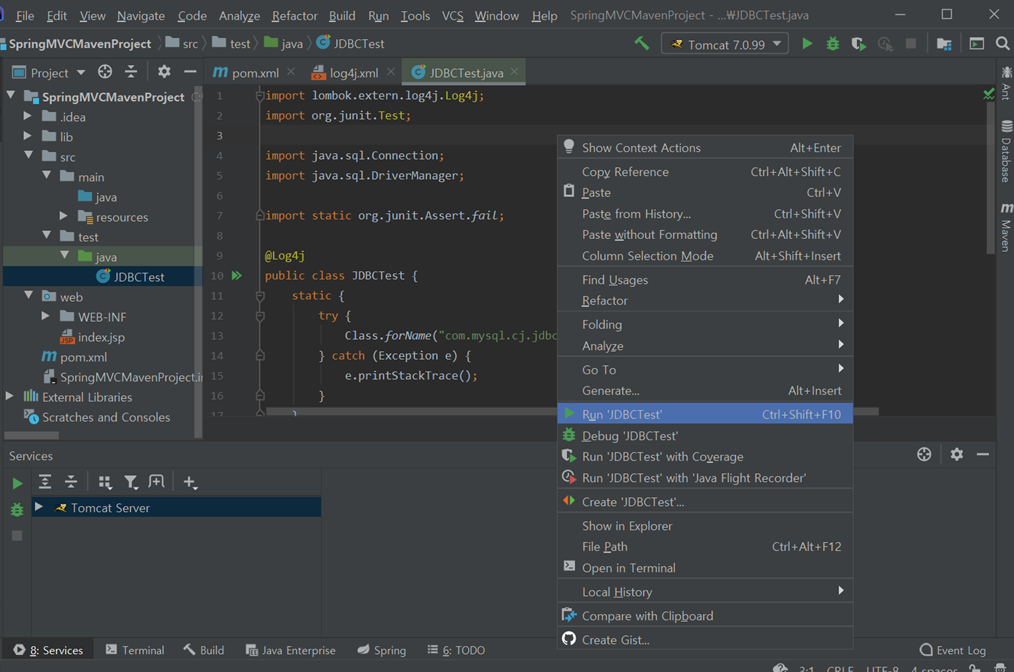1014x672 pixels.
Task: Expand the .idea folder
Action: [x=27, y=116]
